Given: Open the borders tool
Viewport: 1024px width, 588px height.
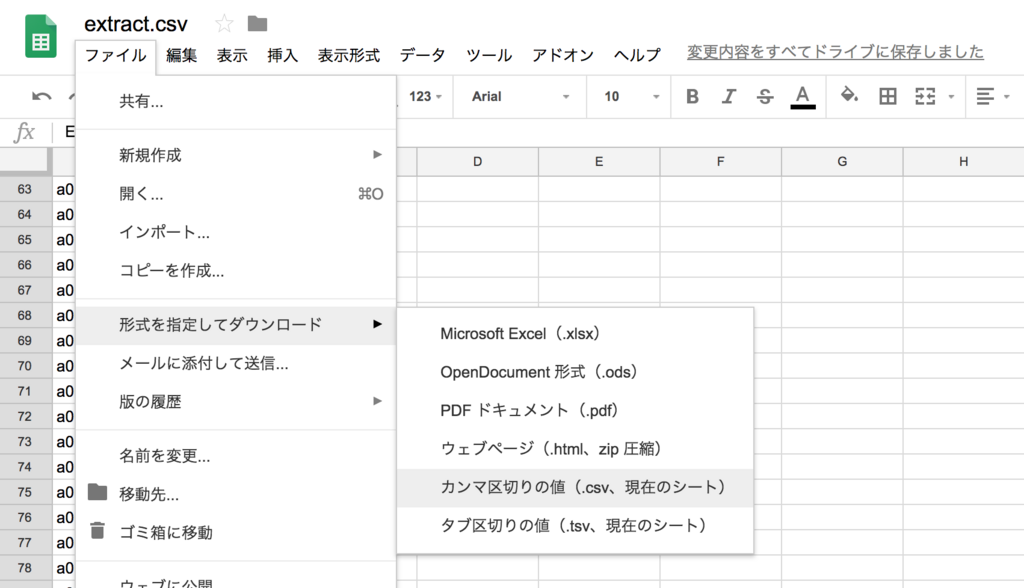Looking at the screenshot, I should coord(888,97).
